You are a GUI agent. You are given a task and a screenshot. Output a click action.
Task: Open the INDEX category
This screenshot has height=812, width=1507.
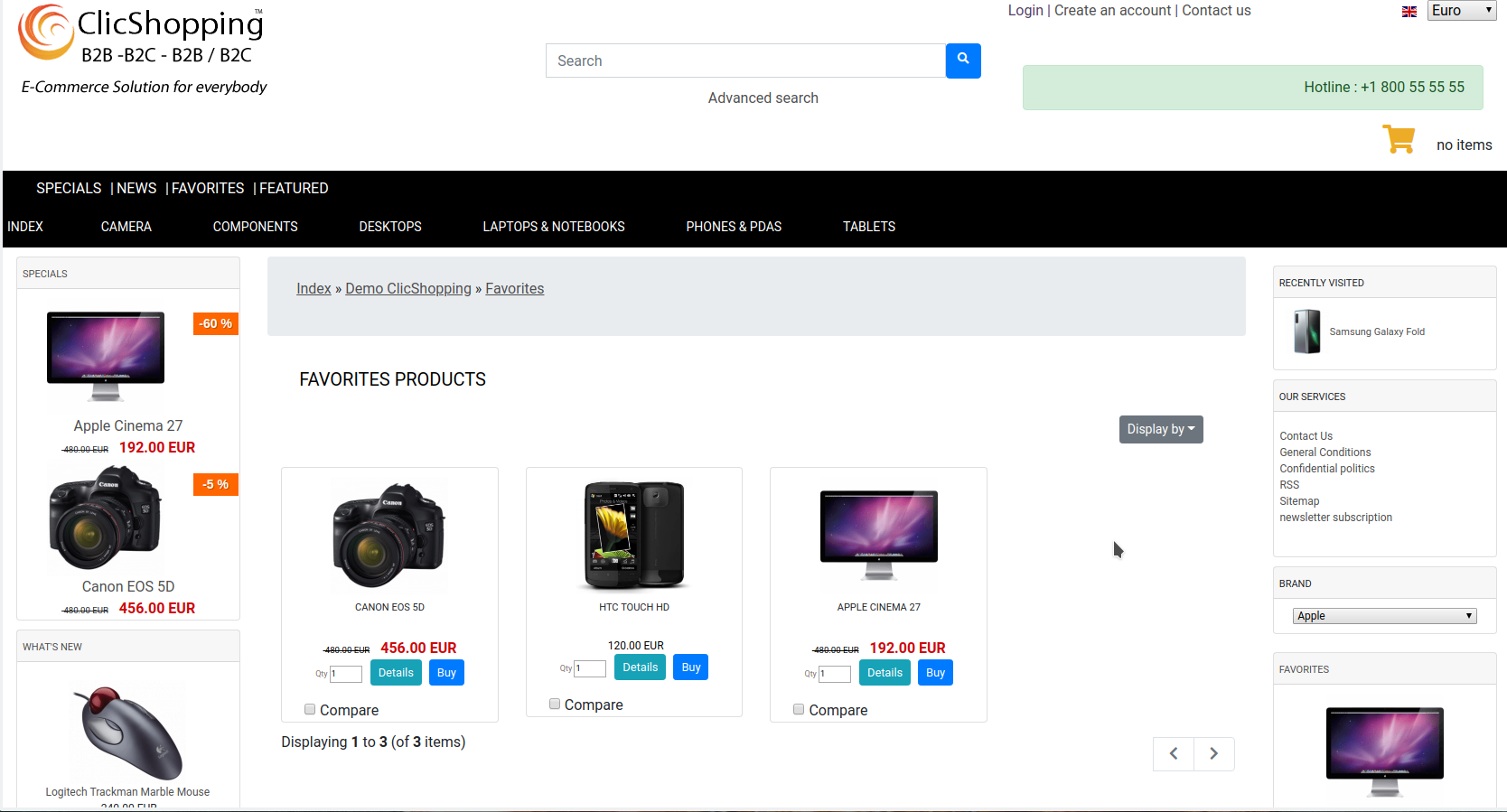(25, 227)
